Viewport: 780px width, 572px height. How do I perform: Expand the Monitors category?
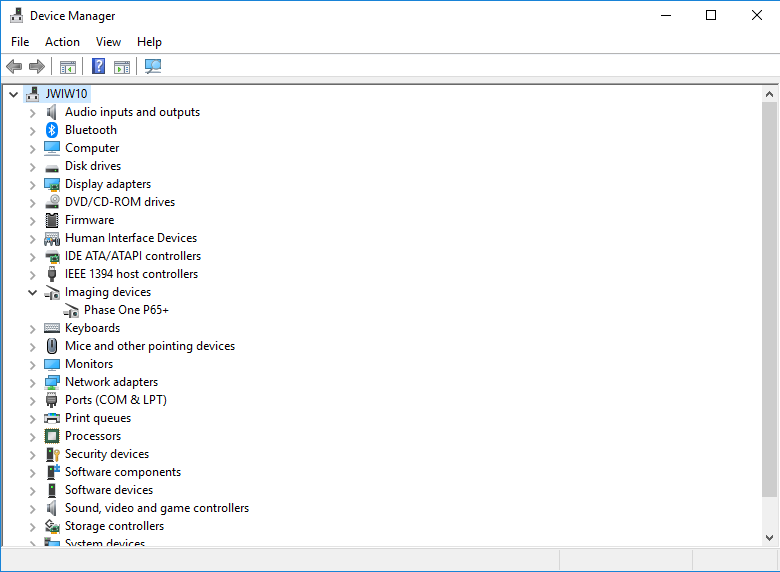[x=32, y=365]
